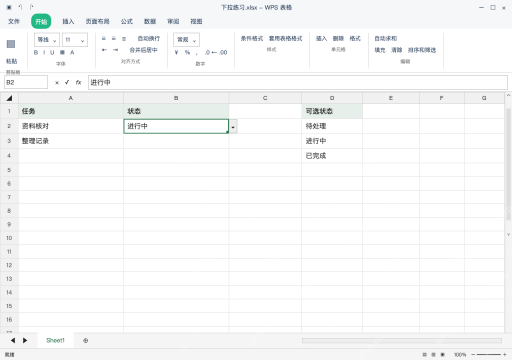Viewport: 512px width, 360px height.
Task: Select the Sheet1 tab
Action: 55,340
